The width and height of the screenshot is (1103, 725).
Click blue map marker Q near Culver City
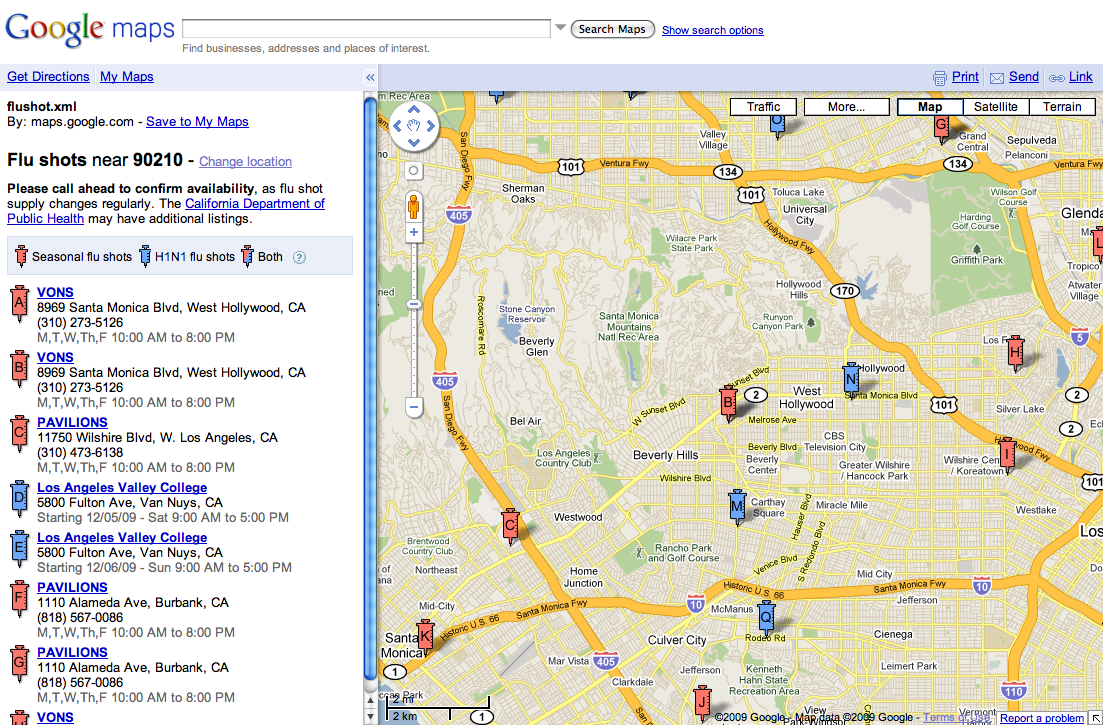(766, 616)
